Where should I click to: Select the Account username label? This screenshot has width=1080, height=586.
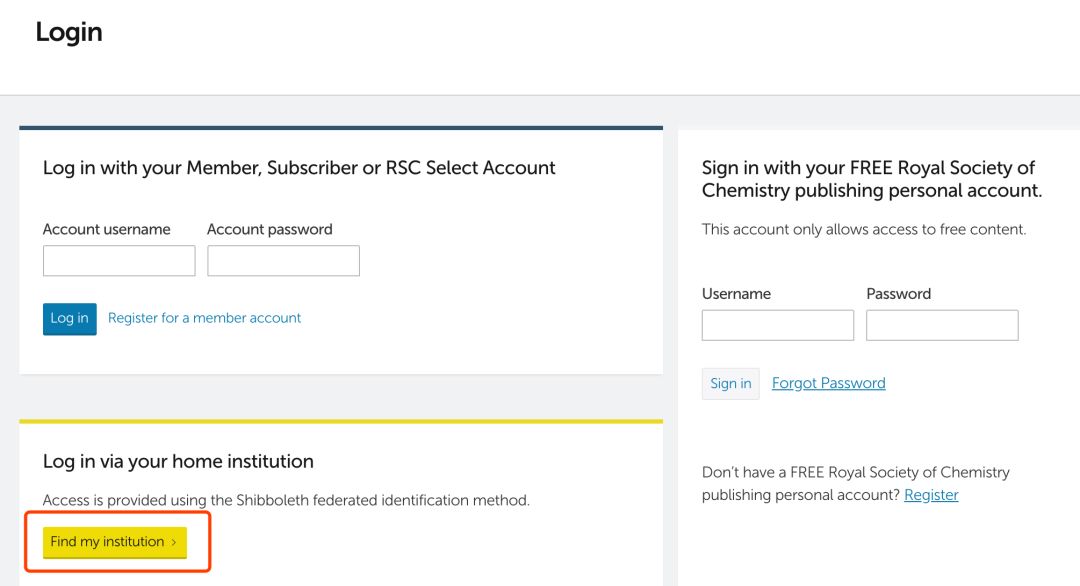click(x=106, y=229)
